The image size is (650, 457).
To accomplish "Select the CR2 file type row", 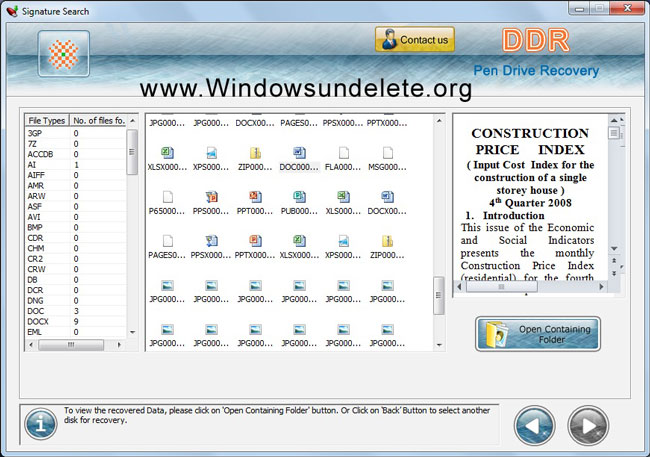I will [75, 259].
